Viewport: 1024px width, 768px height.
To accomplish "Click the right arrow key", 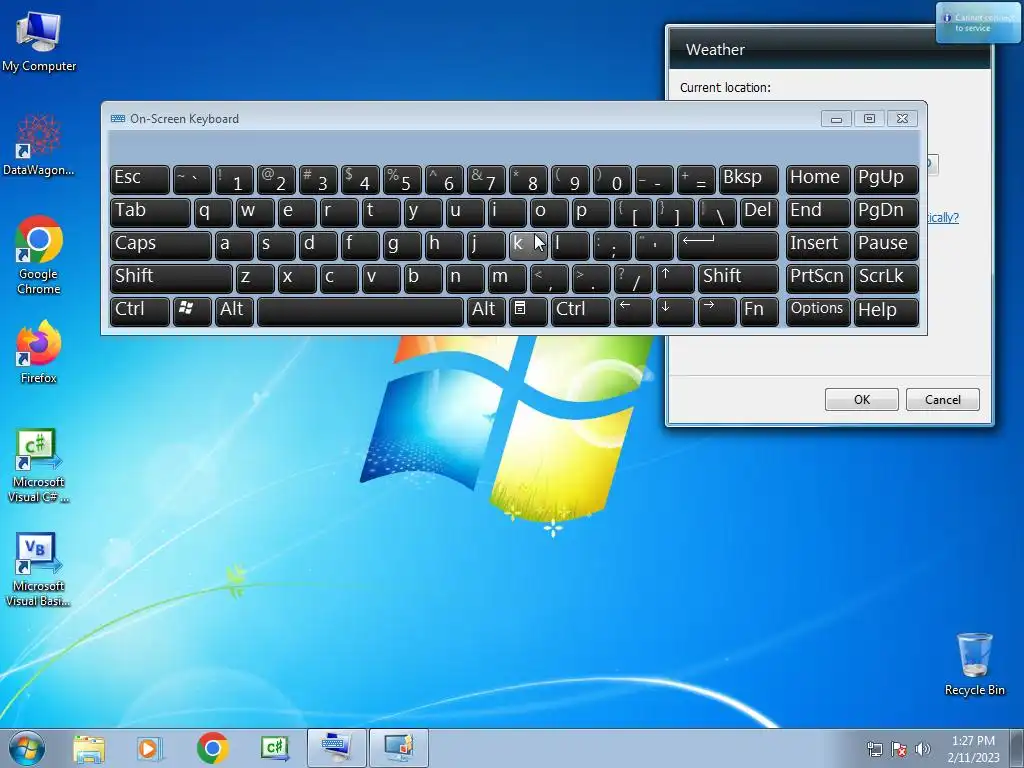I will click(717, 311).
